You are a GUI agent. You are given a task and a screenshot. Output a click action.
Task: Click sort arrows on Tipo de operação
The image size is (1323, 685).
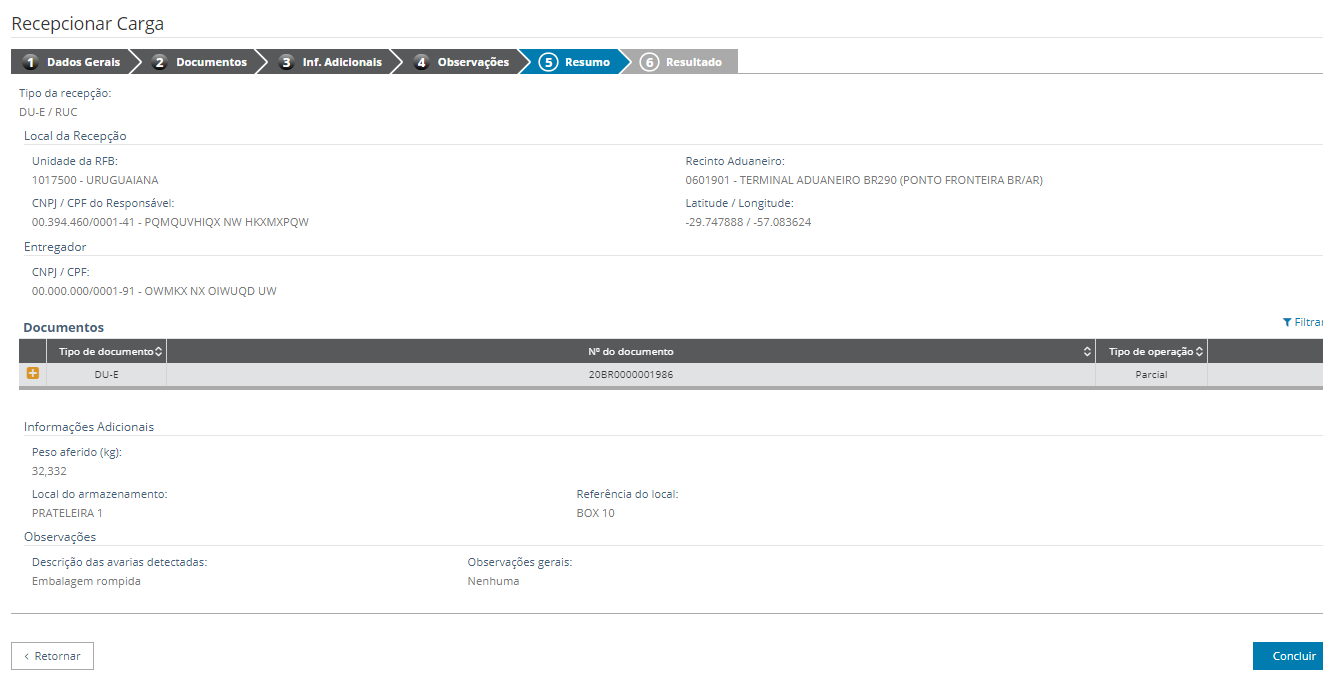pos(1199,352)
